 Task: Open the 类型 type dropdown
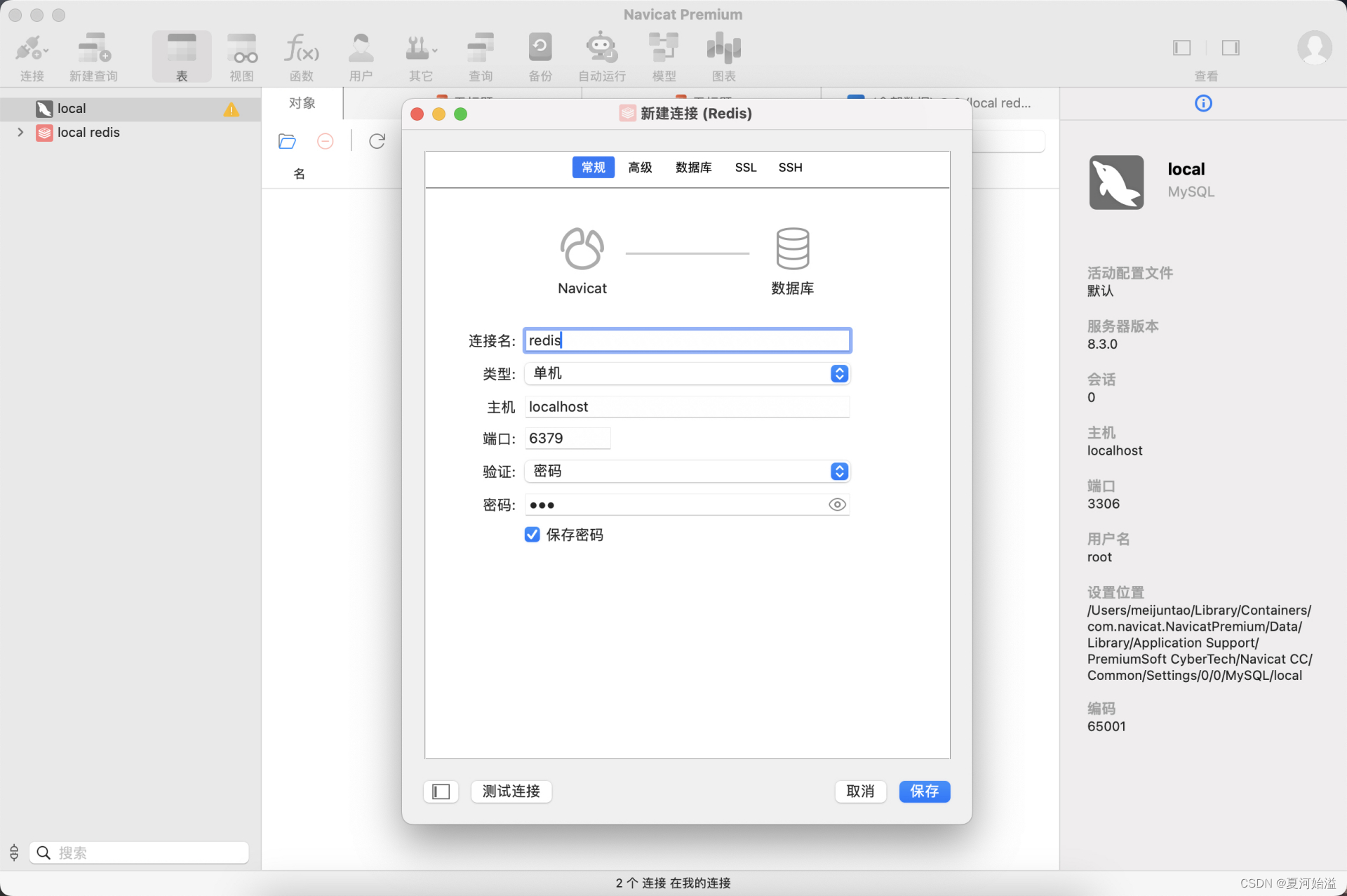coord(688,373)
